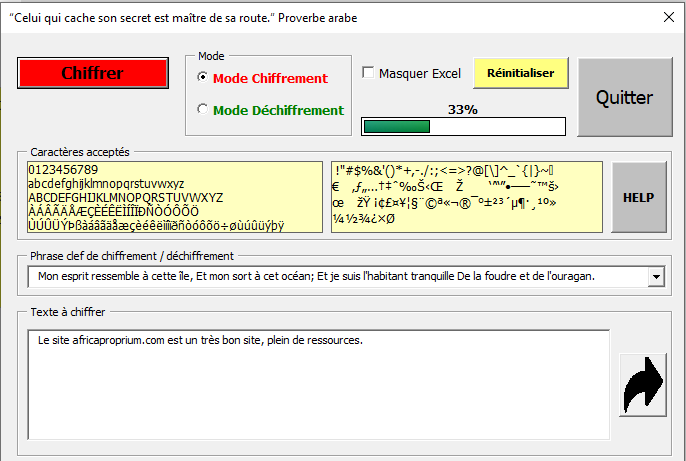
Task: Click the alphanumeric accepted characters box
Action: [x=170, y=197]
